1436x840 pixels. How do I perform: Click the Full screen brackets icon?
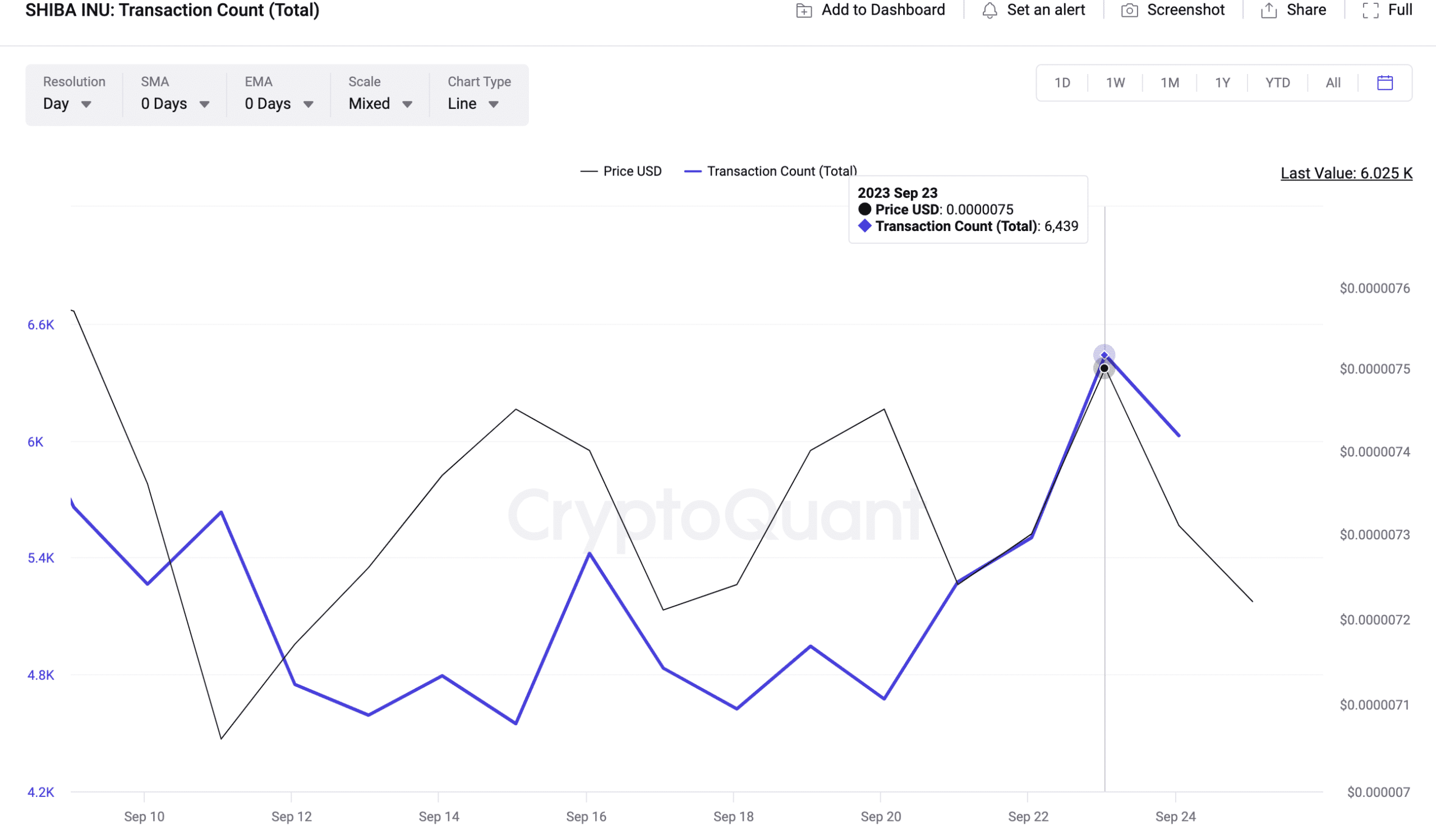(1370, 11)
